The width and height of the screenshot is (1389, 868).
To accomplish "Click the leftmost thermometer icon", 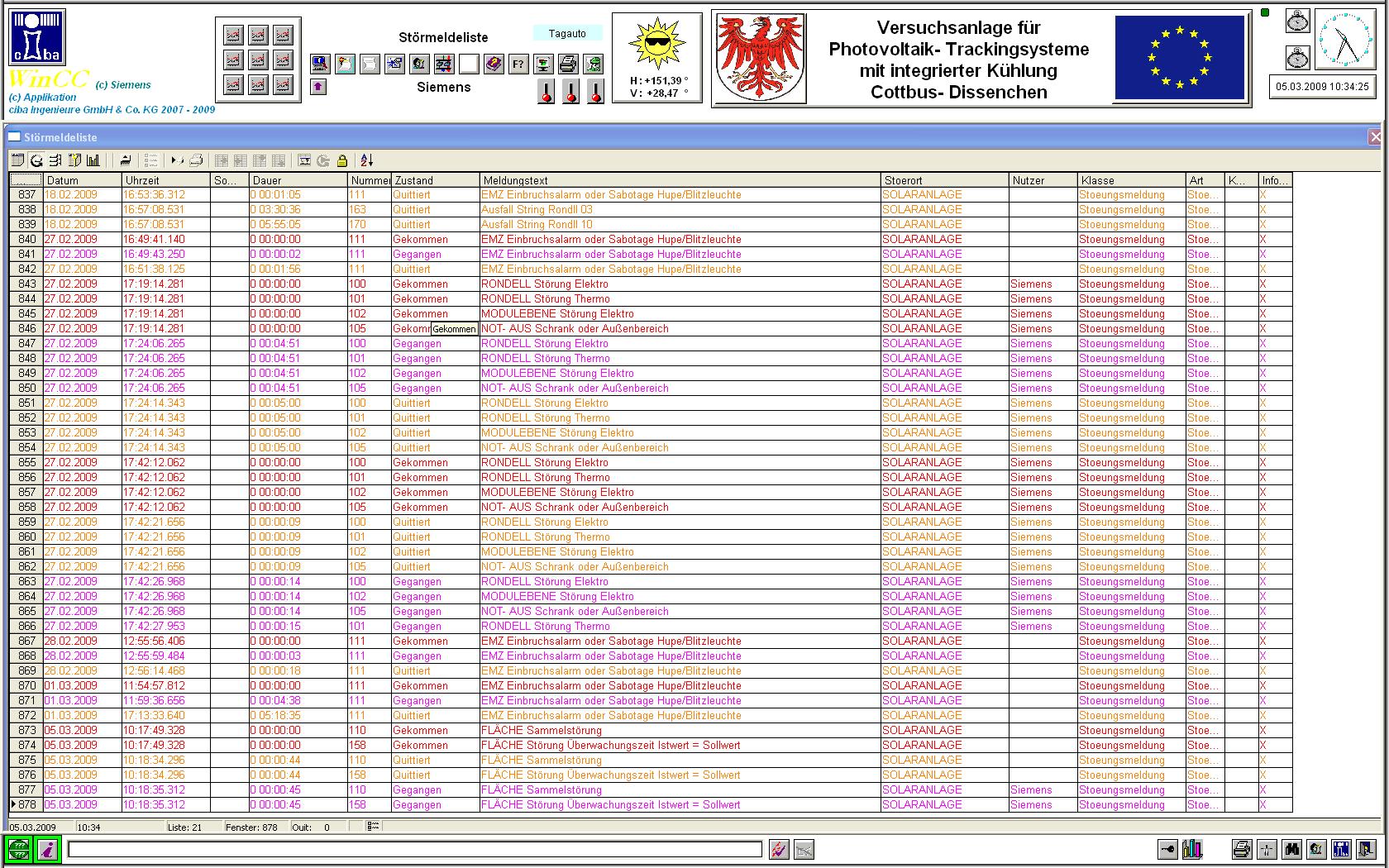I will click(546, 92).
